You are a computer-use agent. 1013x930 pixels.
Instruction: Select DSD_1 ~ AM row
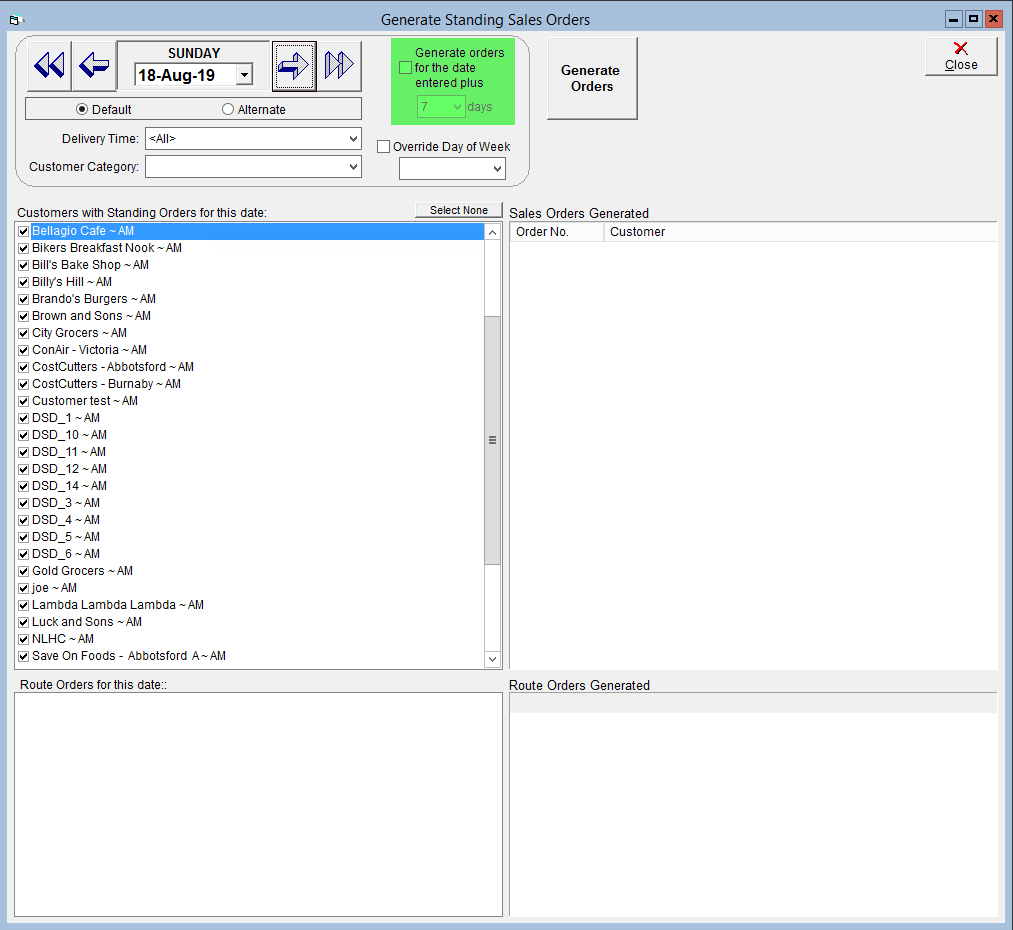(250, 418)
